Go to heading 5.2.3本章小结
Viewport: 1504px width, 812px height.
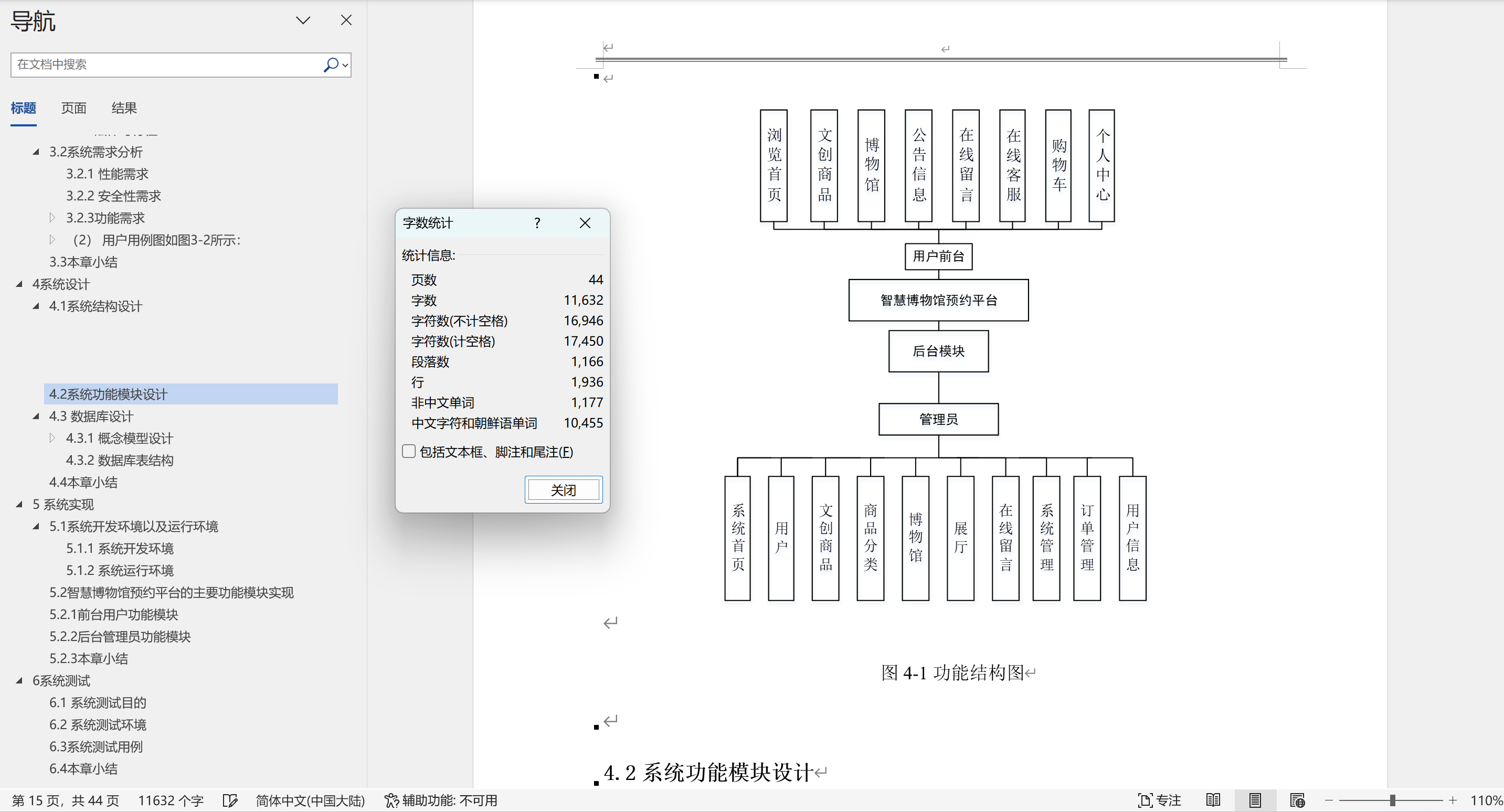click(x=89, y=658)
